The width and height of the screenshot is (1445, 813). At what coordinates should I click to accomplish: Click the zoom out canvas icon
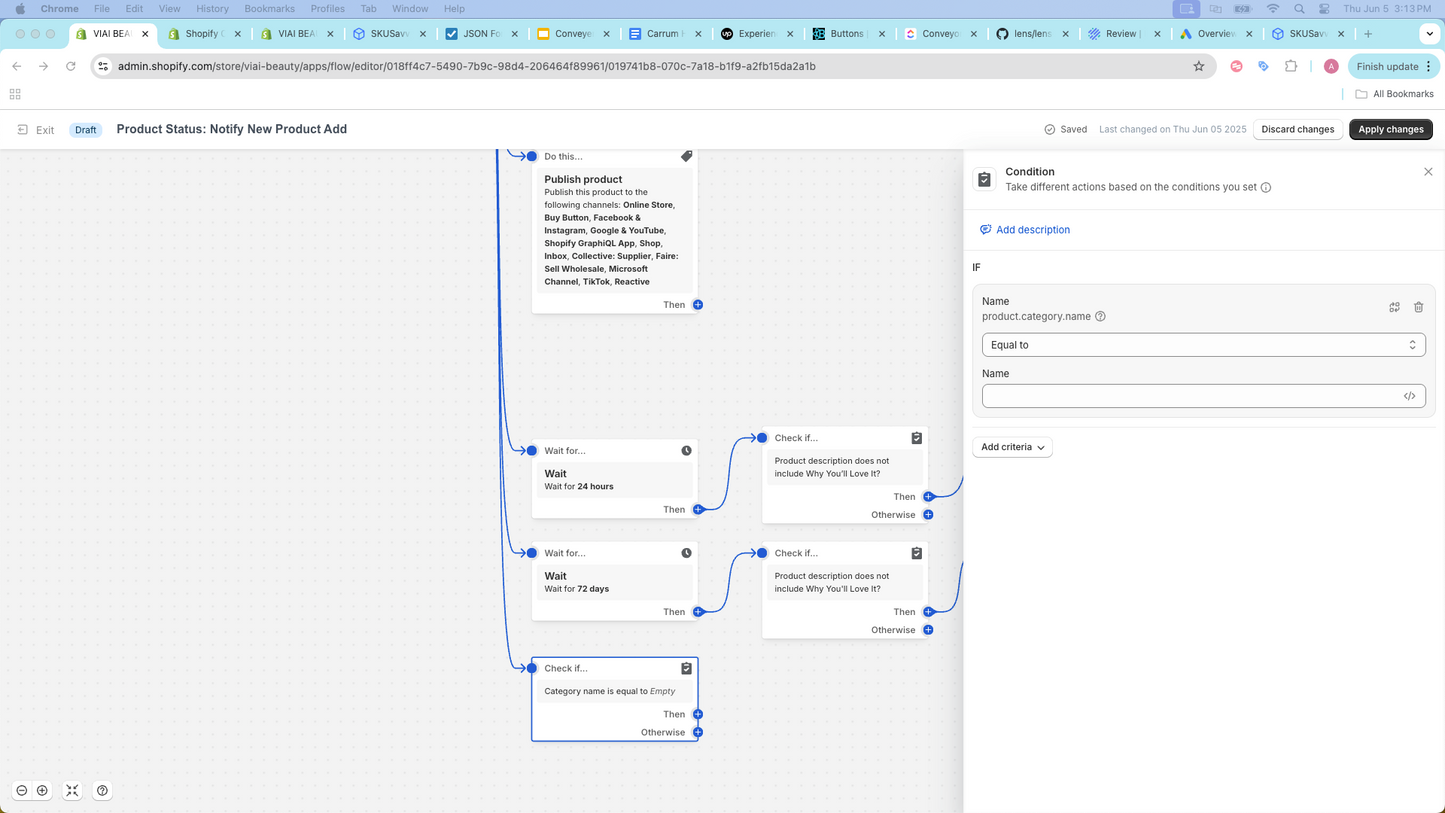[x=22, y=790]
